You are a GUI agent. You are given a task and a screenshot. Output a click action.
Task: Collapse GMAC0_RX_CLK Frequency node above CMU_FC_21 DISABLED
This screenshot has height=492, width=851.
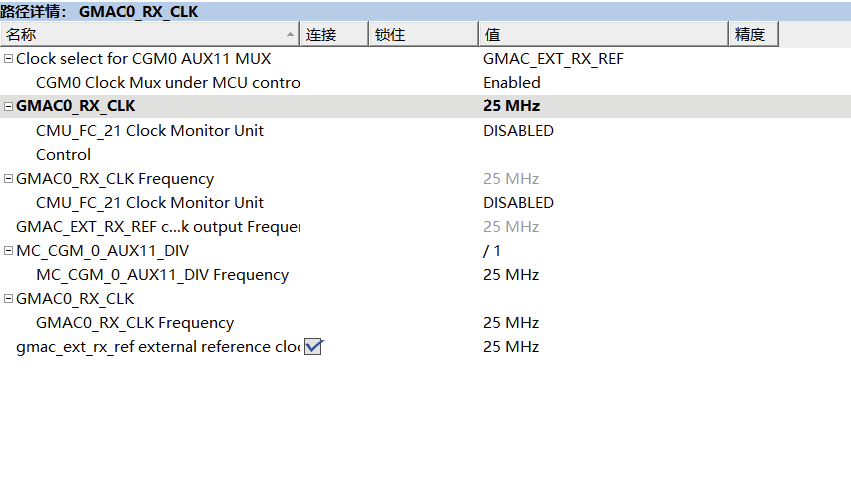(8, 179)
